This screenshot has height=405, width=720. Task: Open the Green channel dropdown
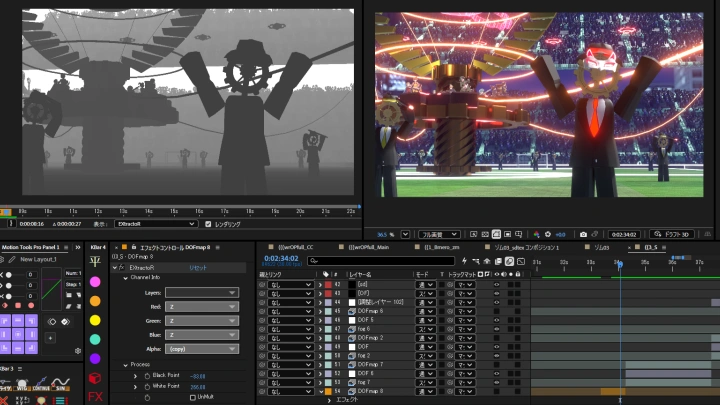point(202,321)
